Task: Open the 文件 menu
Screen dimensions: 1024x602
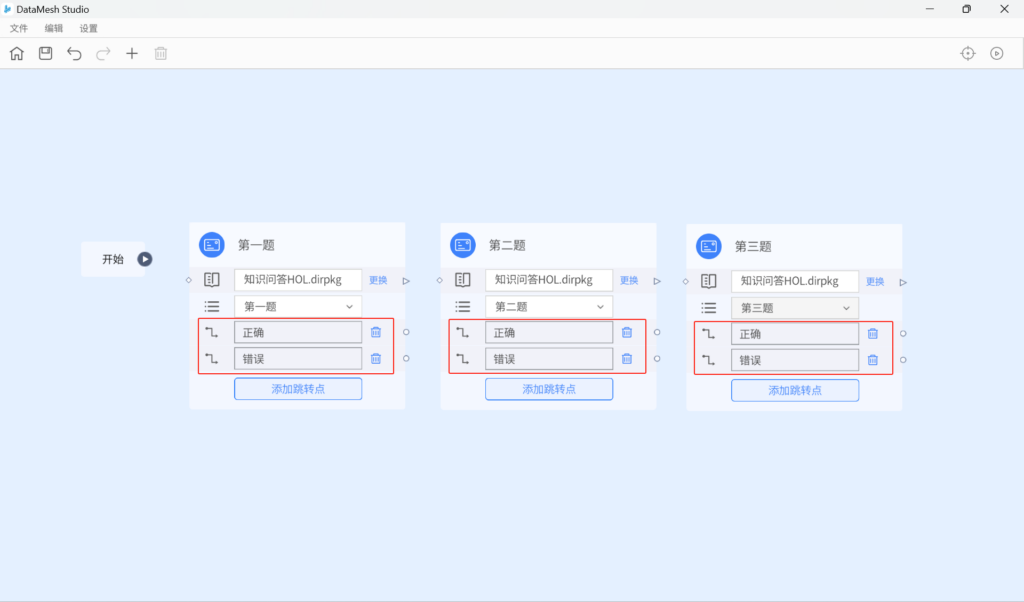Action: tap(19, 29)
